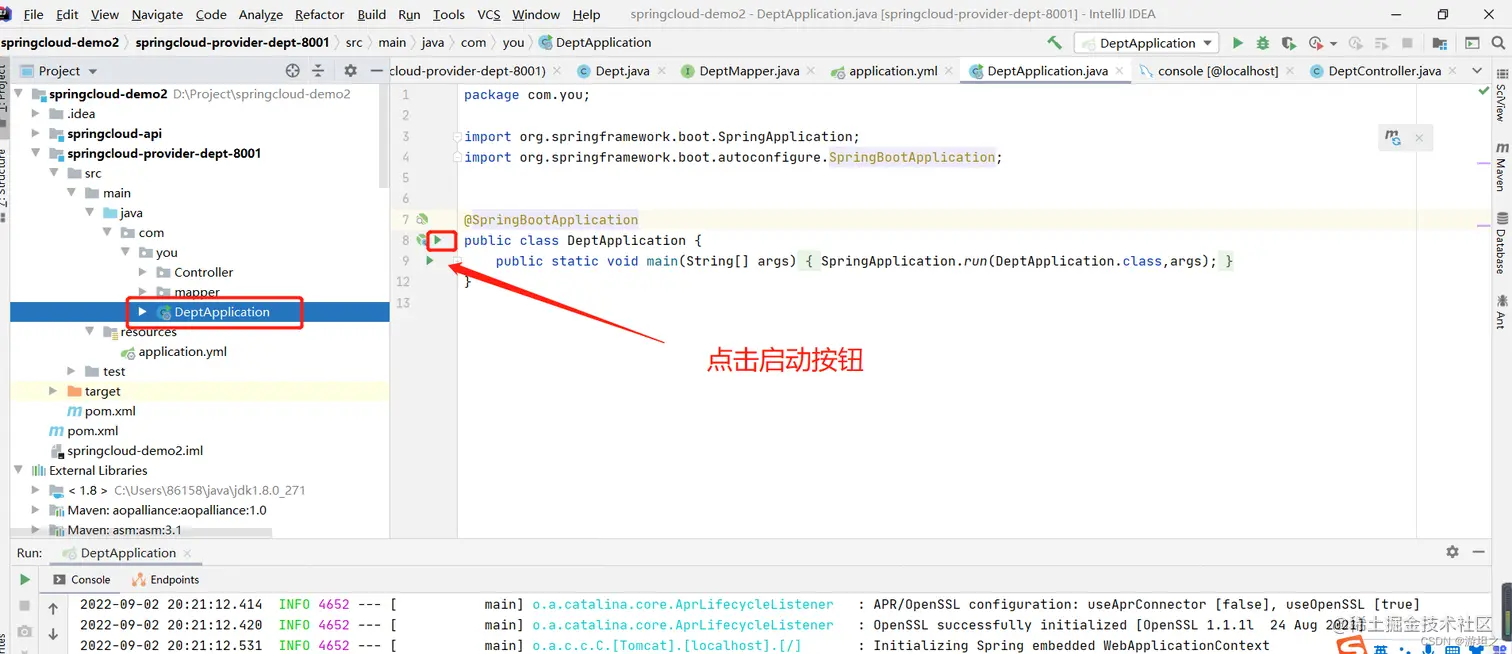Click springcloud-provider-dept-8001 breadcrumb
The width and height of the screenshot is (1512, 654).
[x=232, y=42]
